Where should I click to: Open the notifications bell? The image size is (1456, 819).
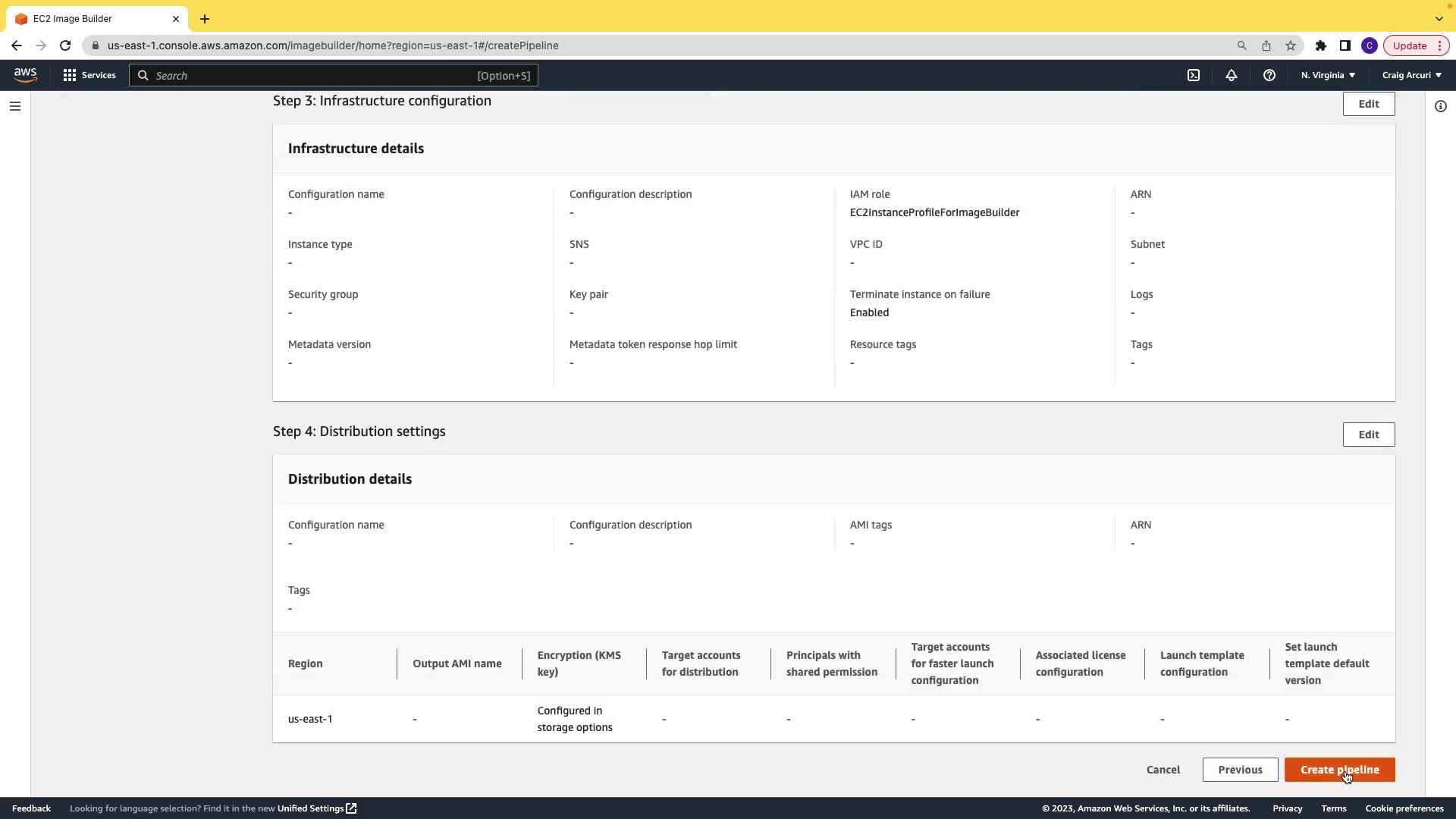point(1232,75)
